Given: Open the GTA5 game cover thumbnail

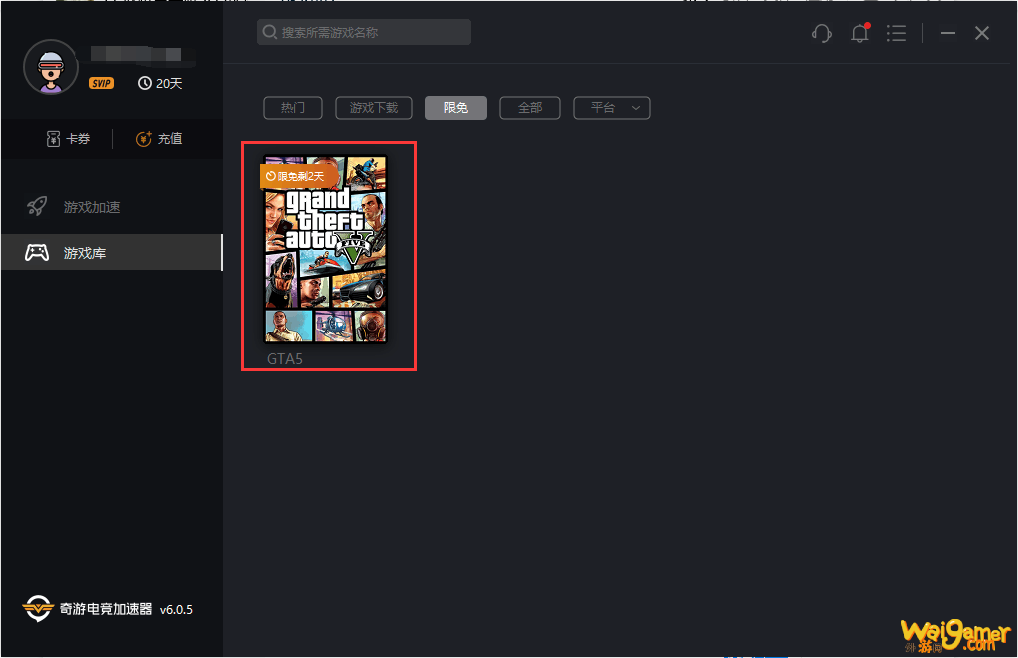Looking at the screenshot, I should [x=325, y=249].
